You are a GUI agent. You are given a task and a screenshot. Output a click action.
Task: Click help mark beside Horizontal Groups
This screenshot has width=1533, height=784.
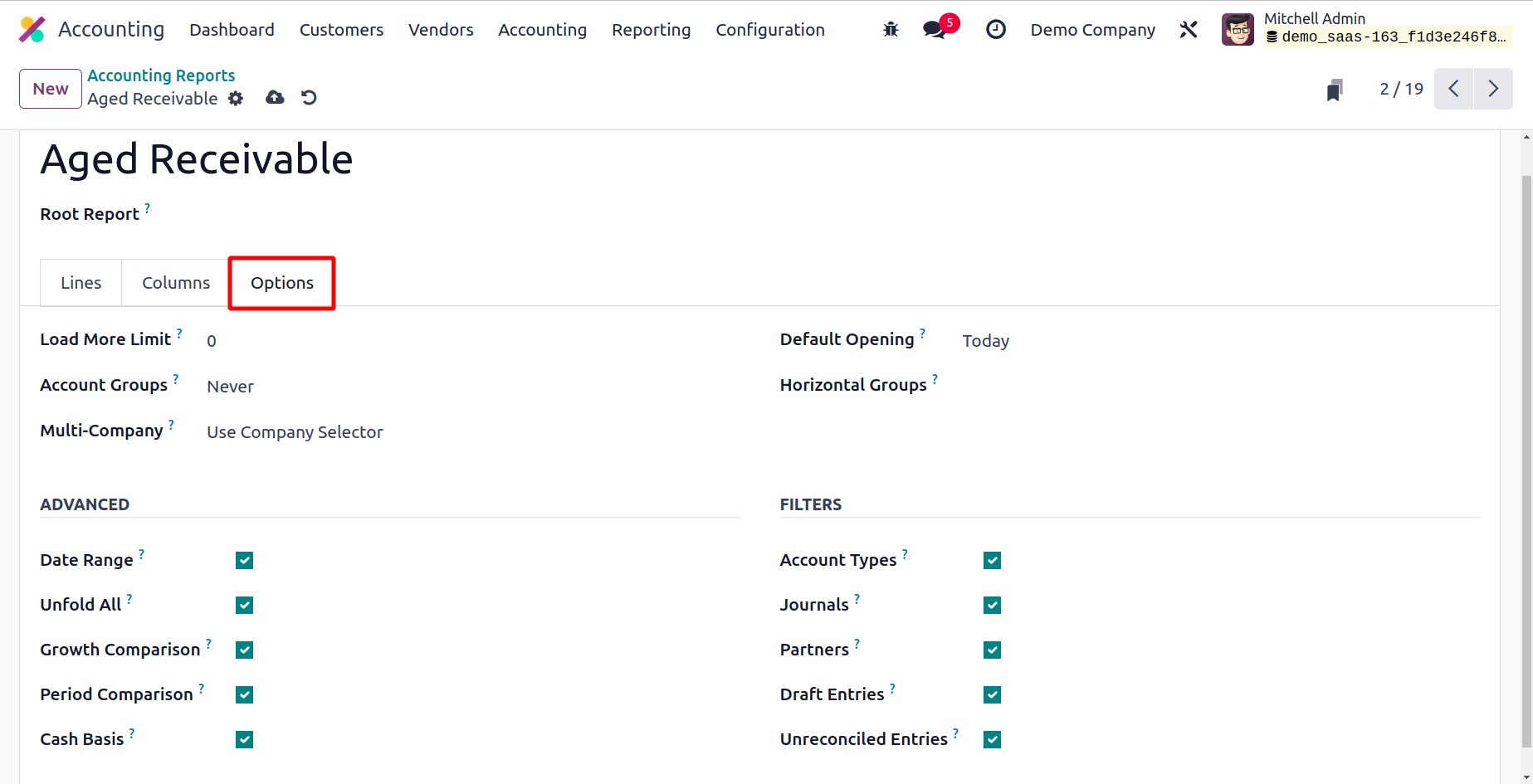(935, 379)
